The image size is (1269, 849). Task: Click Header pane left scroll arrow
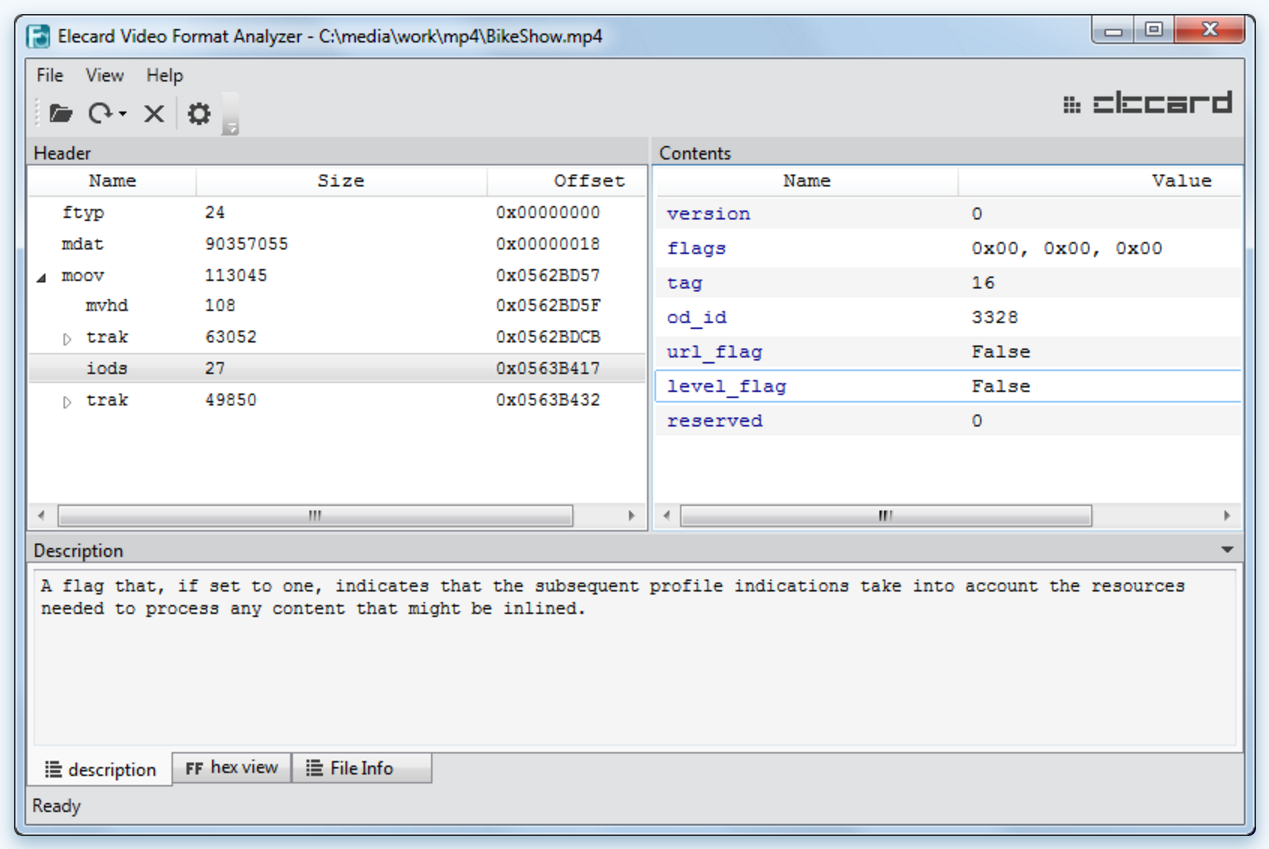point(41,516)
